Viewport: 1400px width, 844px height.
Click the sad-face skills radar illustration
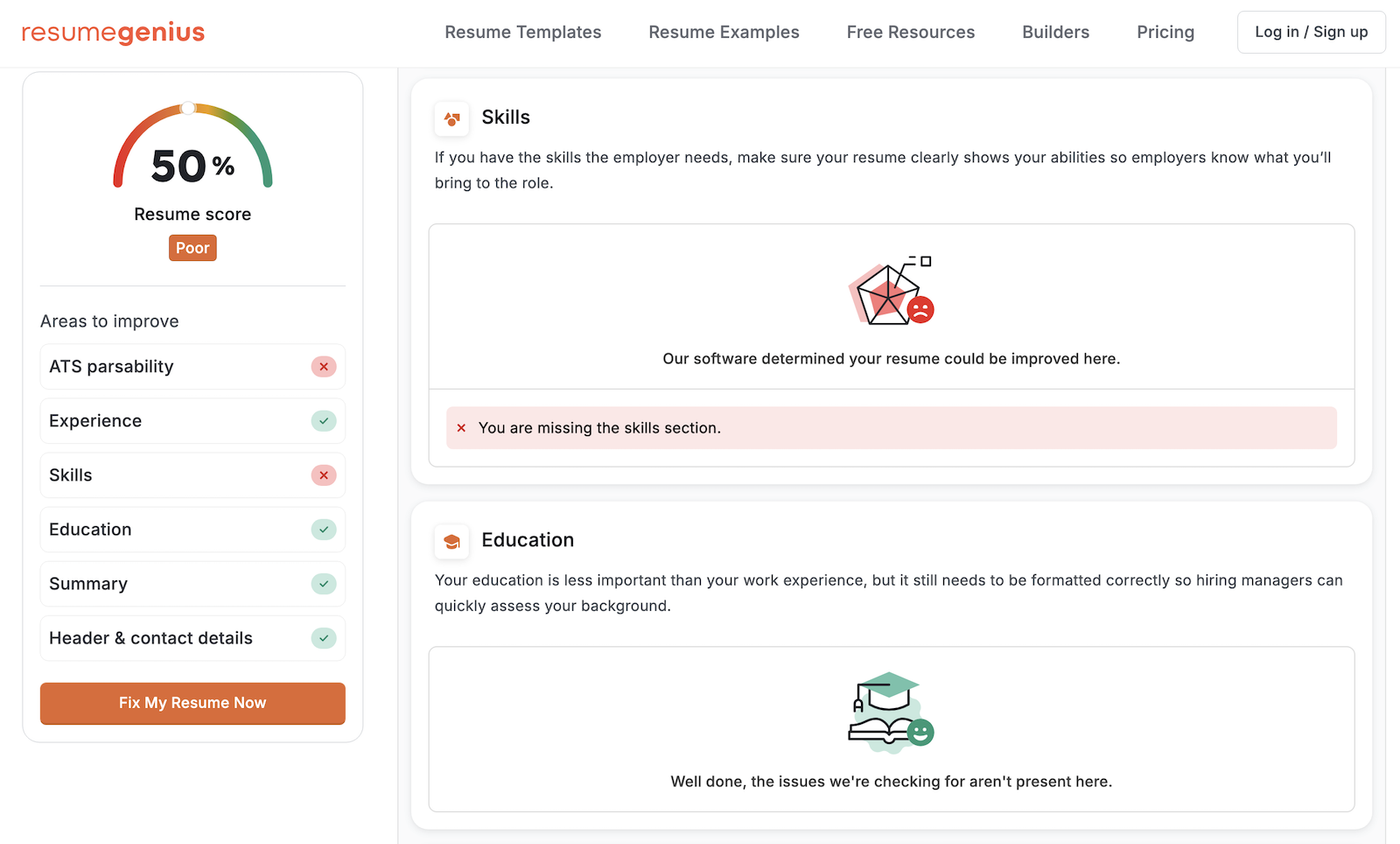890,291
